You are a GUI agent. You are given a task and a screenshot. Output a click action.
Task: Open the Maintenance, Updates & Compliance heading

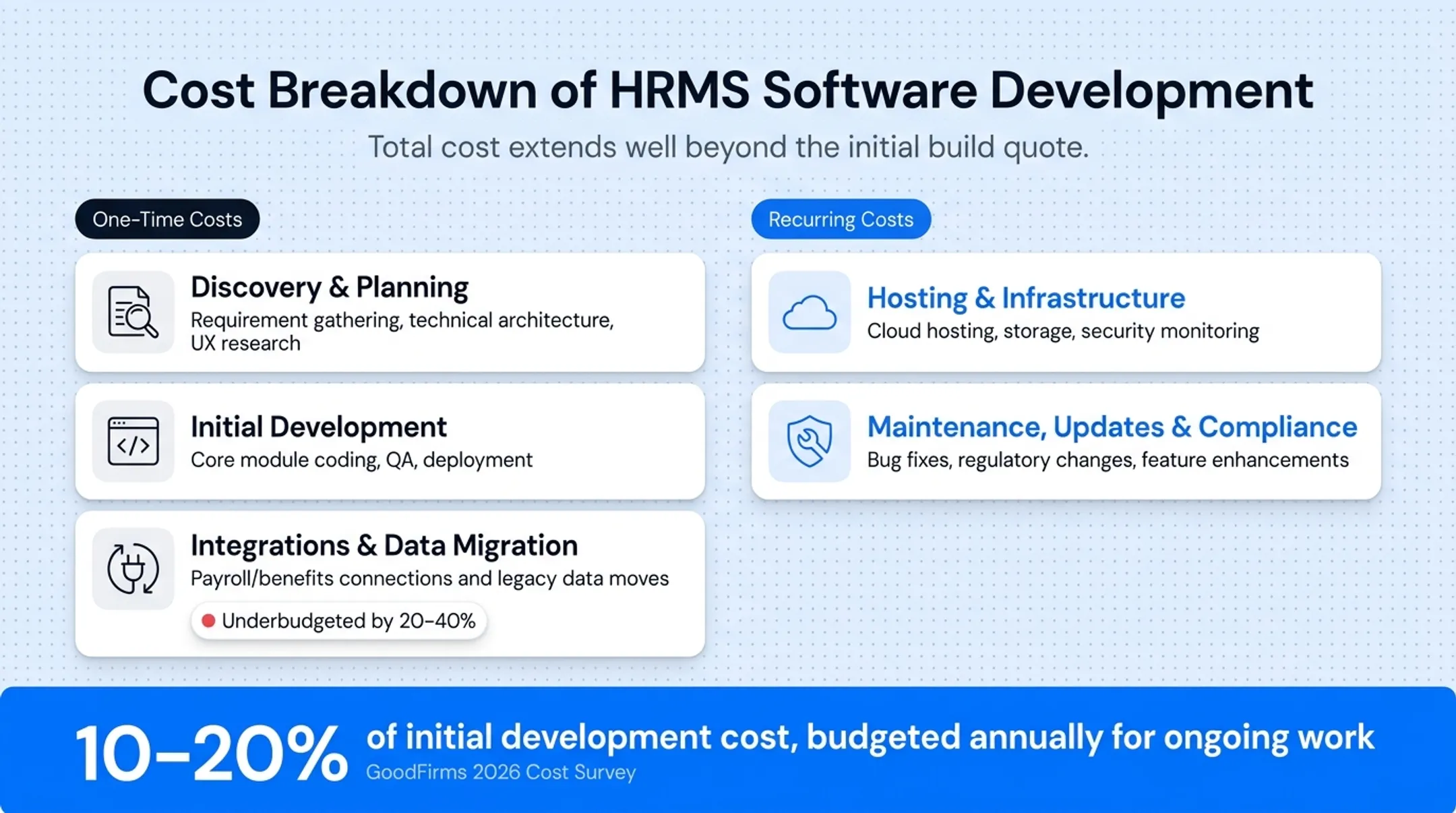point(1112,427)
